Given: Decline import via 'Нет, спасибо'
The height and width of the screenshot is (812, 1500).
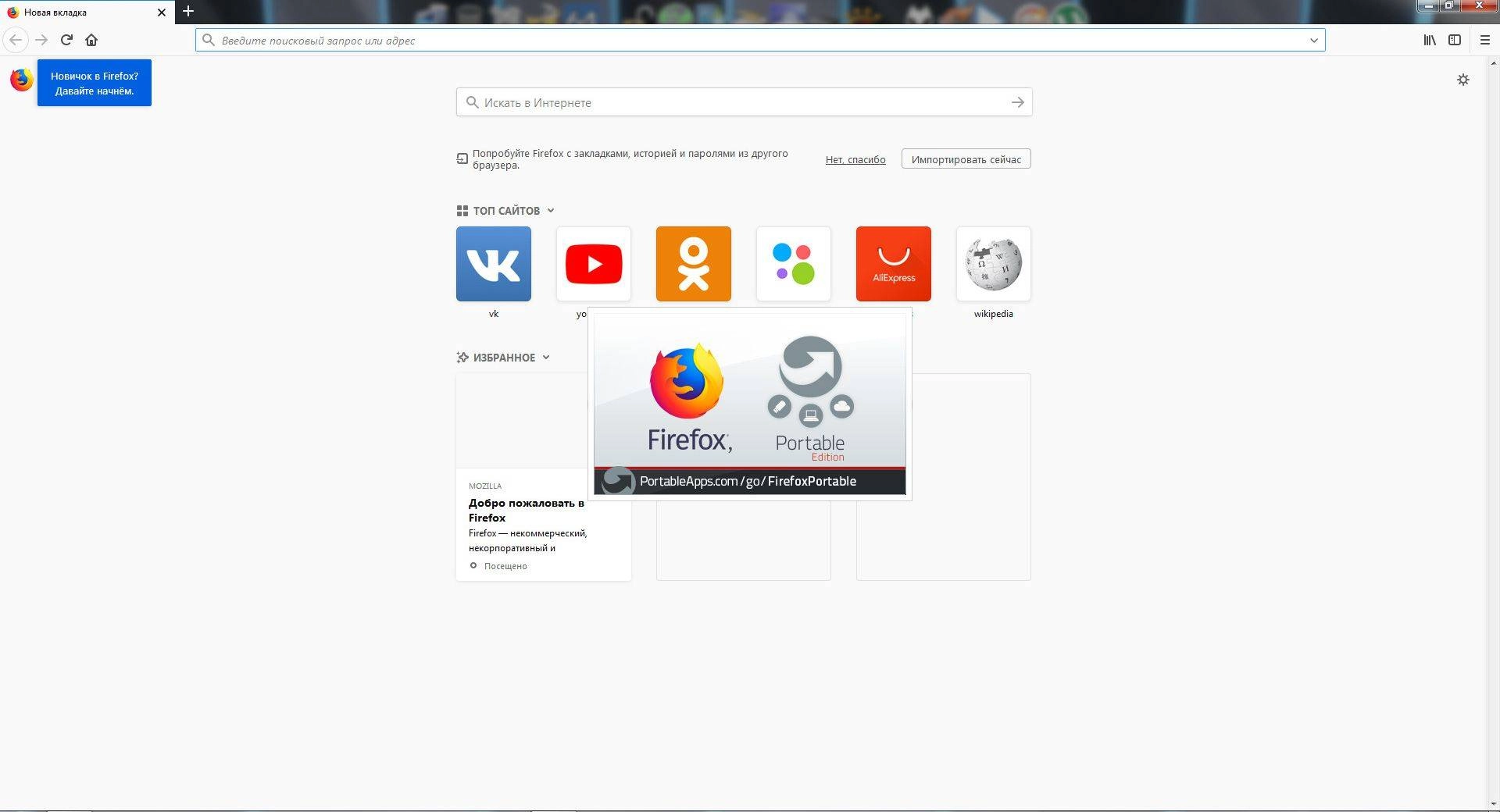Looking at the screenshot, I should click(x=855, y=159).
